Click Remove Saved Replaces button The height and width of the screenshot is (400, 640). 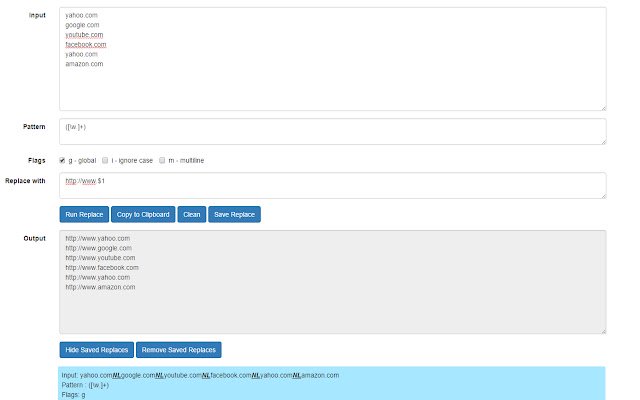click(179, 350)
